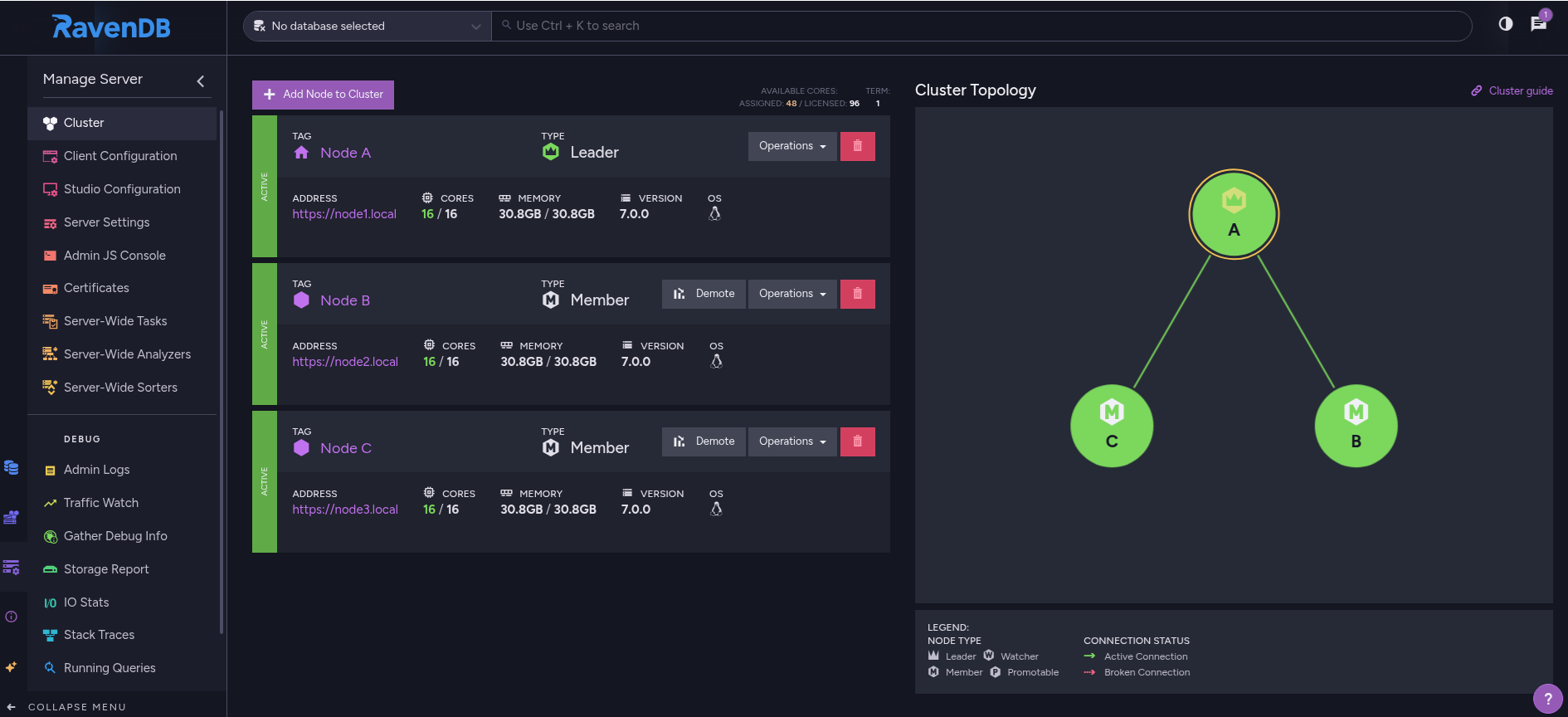Screen dimensions: 1568x717
Task: Select node A circle in topology graph
Action: point(1234,214)
